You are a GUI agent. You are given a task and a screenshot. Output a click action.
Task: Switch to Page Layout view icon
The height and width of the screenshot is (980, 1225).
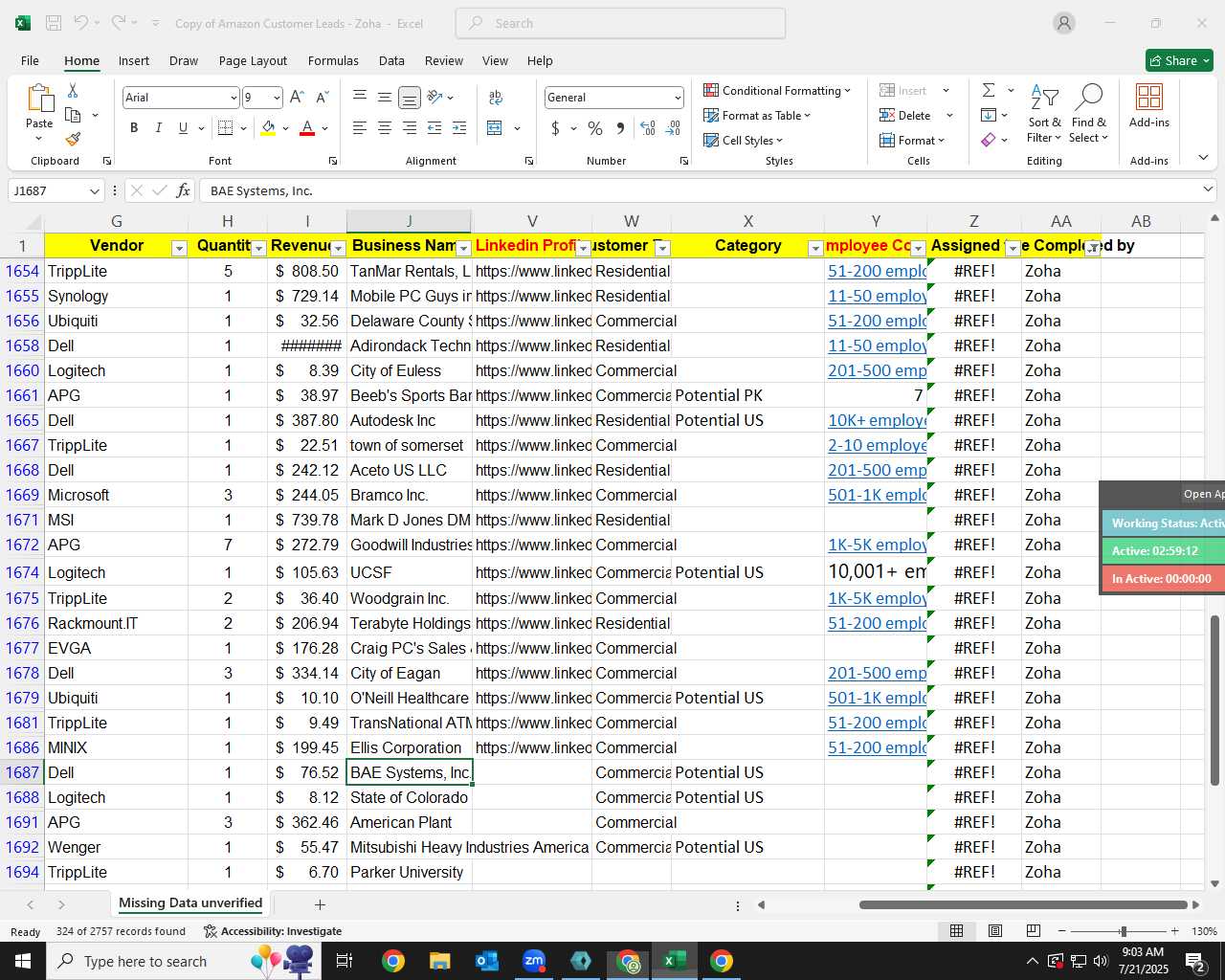click(x=995, y=931)
